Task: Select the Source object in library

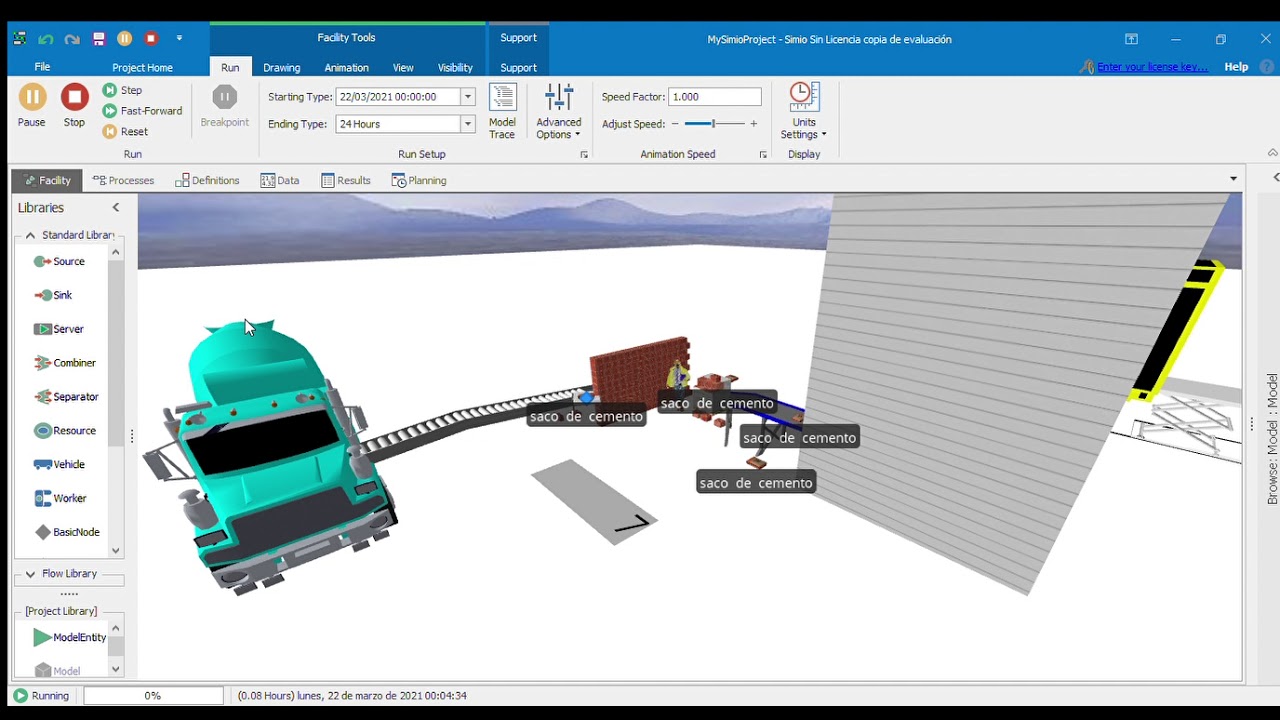Action: (x=60, y=262)
